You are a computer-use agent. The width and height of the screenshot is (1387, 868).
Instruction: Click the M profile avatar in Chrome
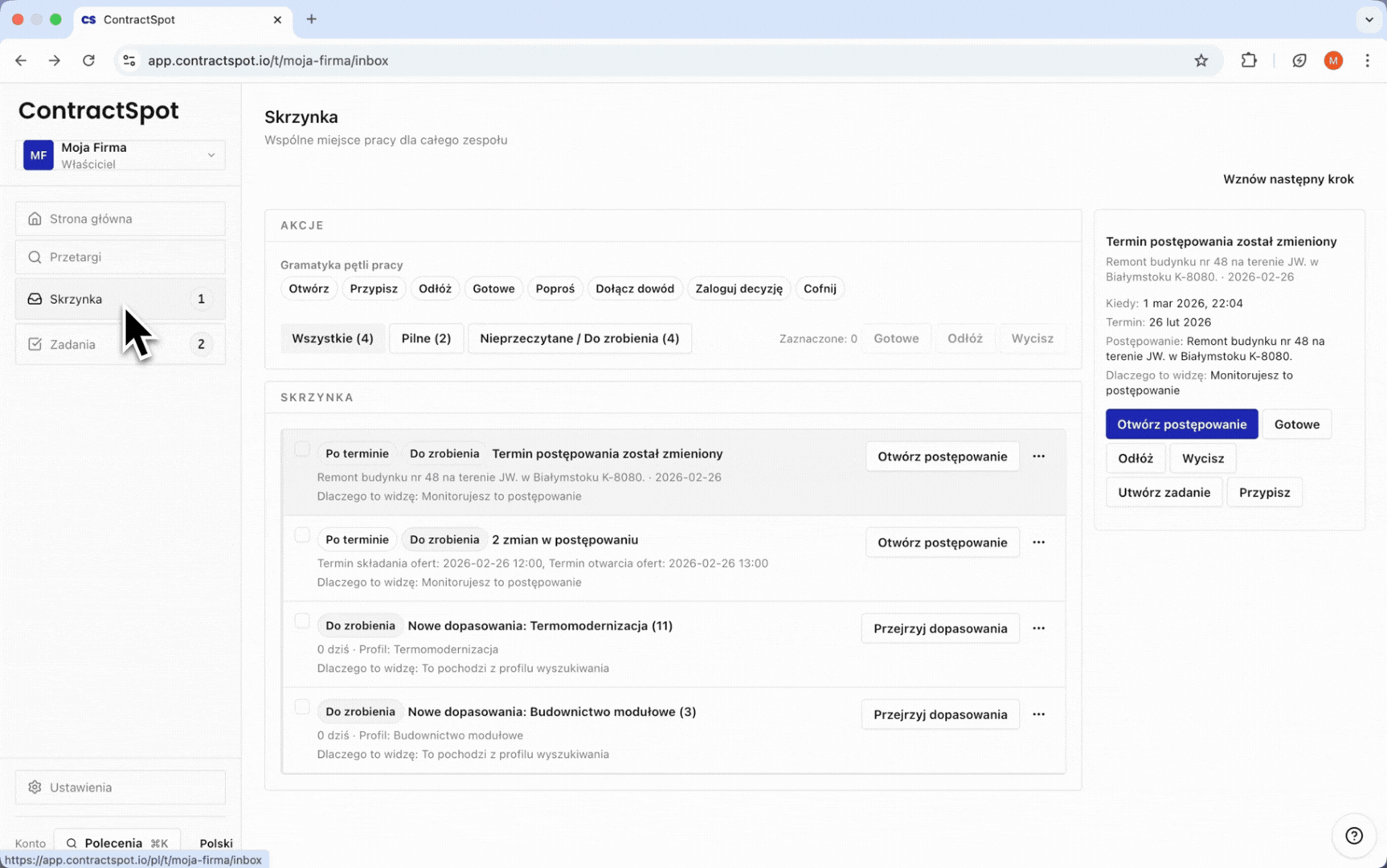pyautogui.click(x=1333, y=60)
